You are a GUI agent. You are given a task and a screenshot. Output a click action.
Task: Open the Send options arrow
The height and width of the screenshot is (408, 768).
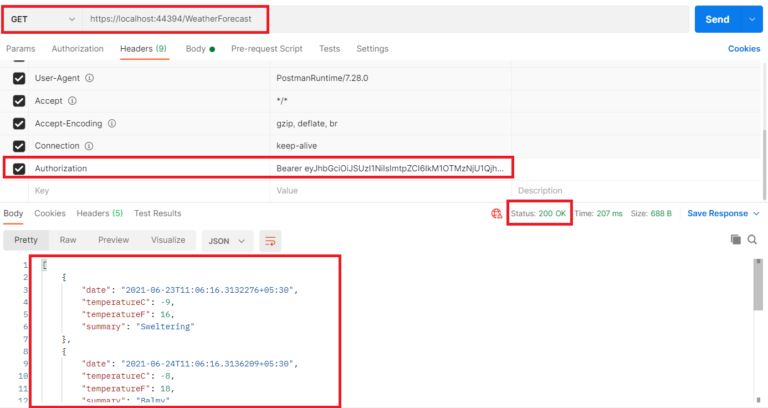click(752, 20)
